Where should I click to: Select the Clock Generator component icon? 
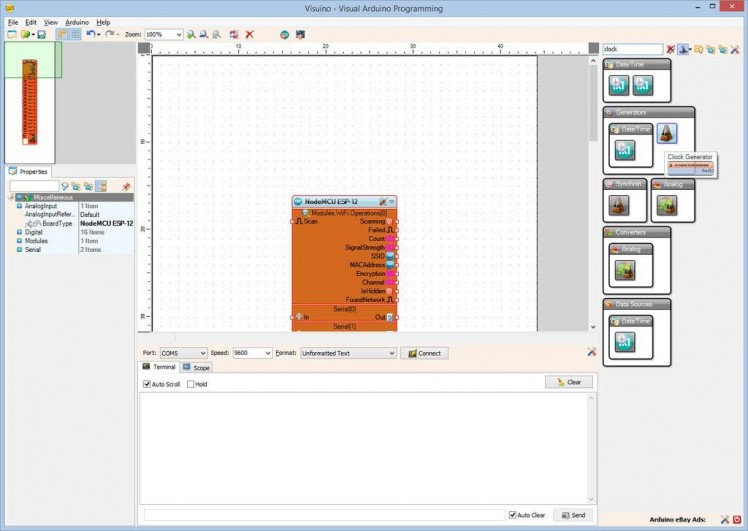[x=667, y=133]
